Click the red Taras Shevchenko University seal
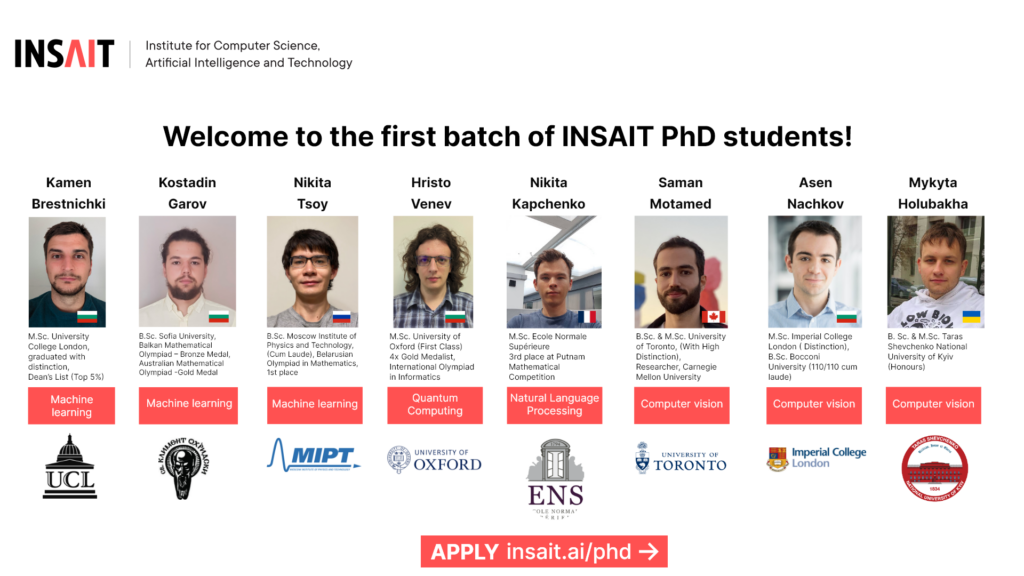 (x=935, y=468)
